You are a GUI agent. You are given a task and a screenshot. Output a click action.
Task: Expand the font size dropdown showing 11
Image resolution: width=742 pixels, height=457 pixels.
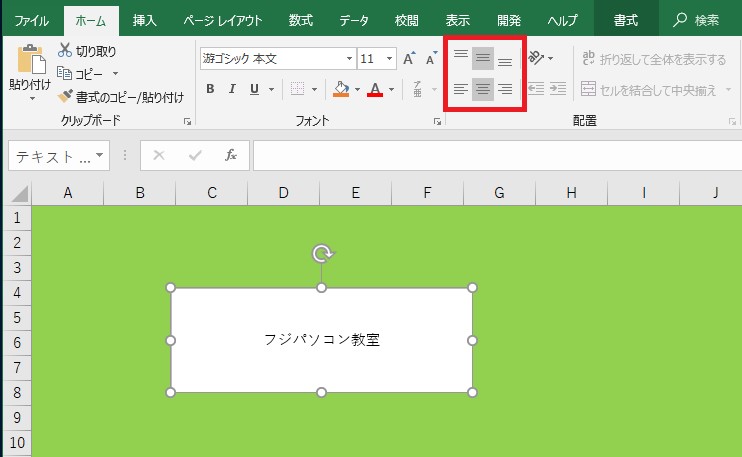tap(389, 59)
